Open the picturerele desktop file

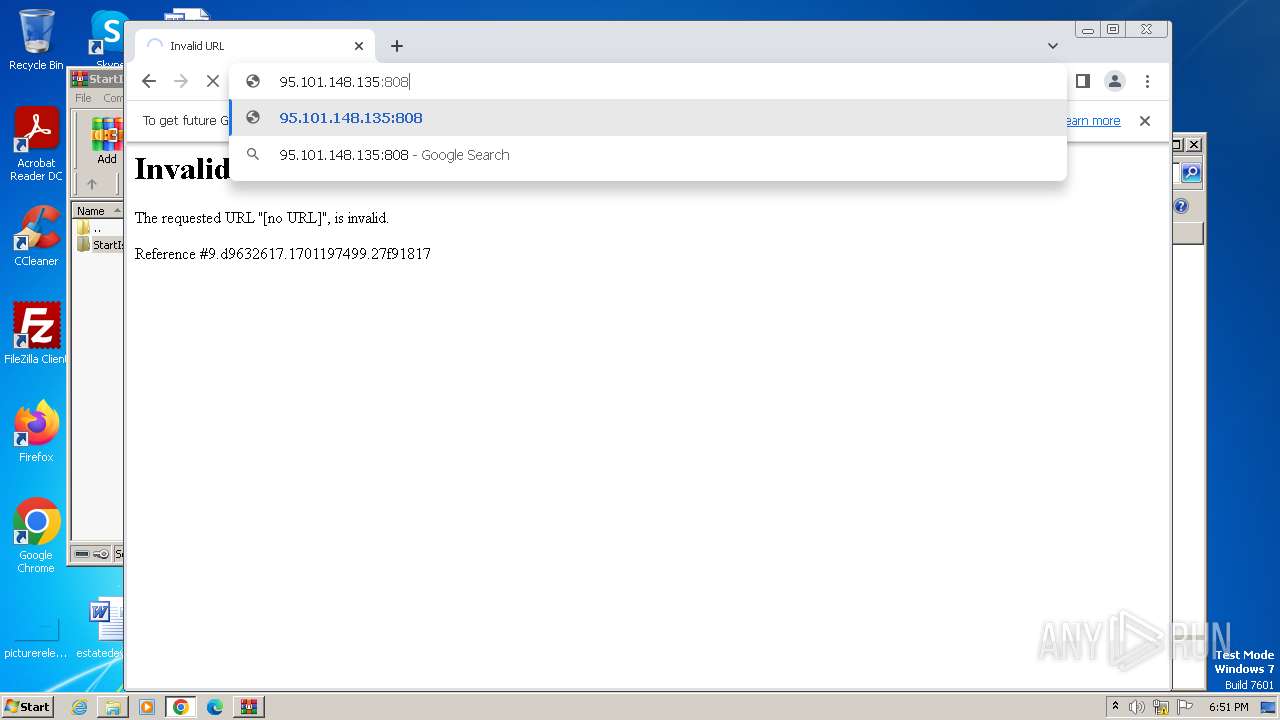tap(36, 638)
